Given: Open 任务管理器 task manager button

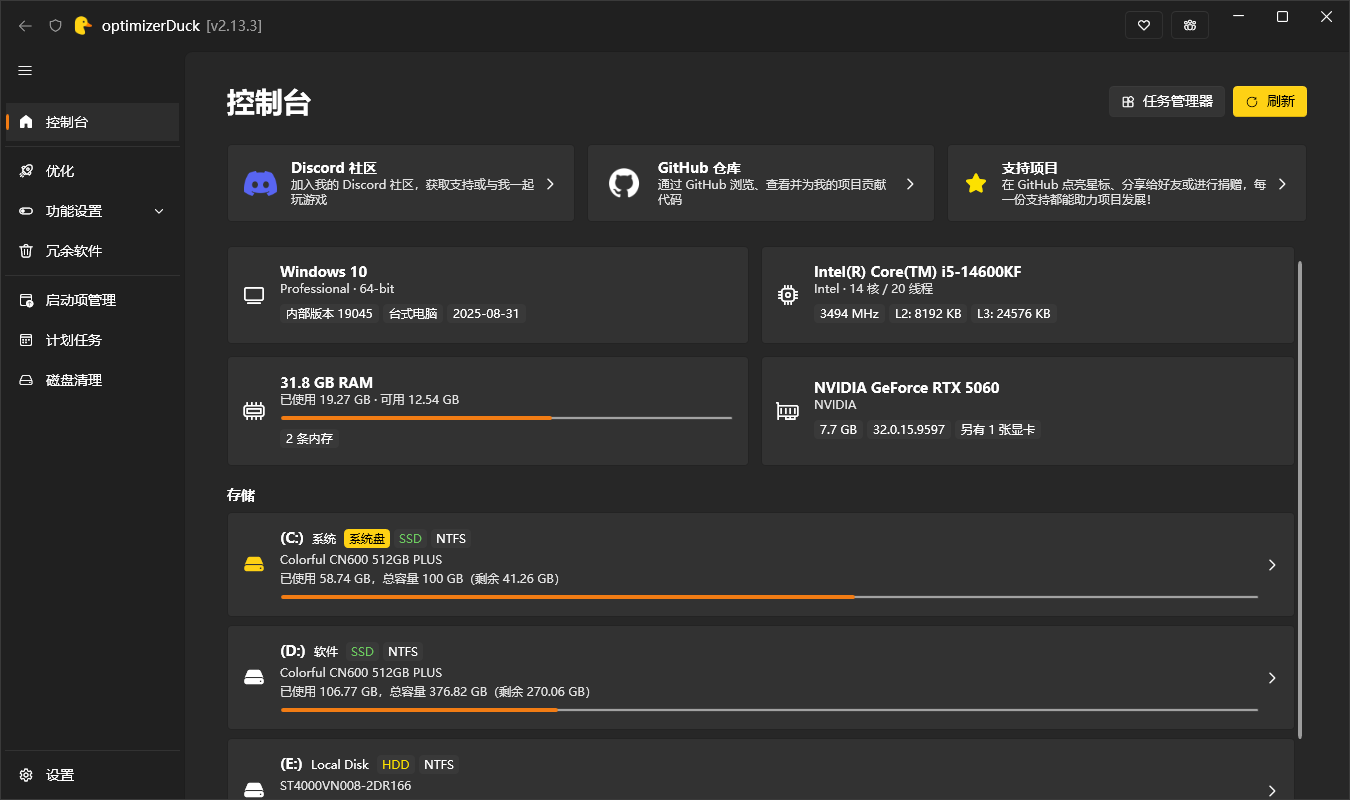Looking at the screenshot, I should (1167, 101).
